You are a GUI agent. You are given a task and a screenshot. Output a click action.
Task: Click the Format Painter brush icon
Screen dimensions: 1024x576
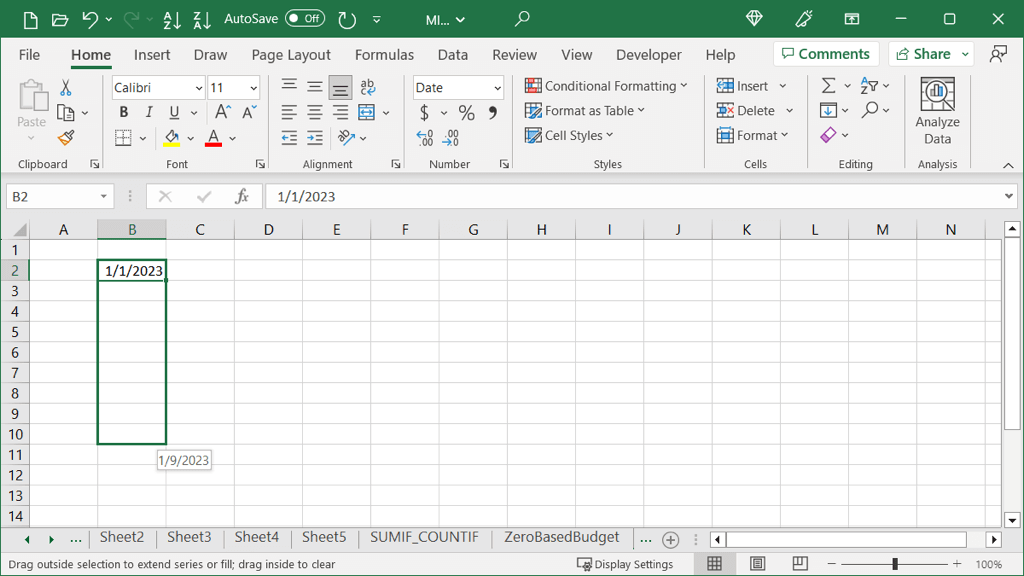[66, 137]
